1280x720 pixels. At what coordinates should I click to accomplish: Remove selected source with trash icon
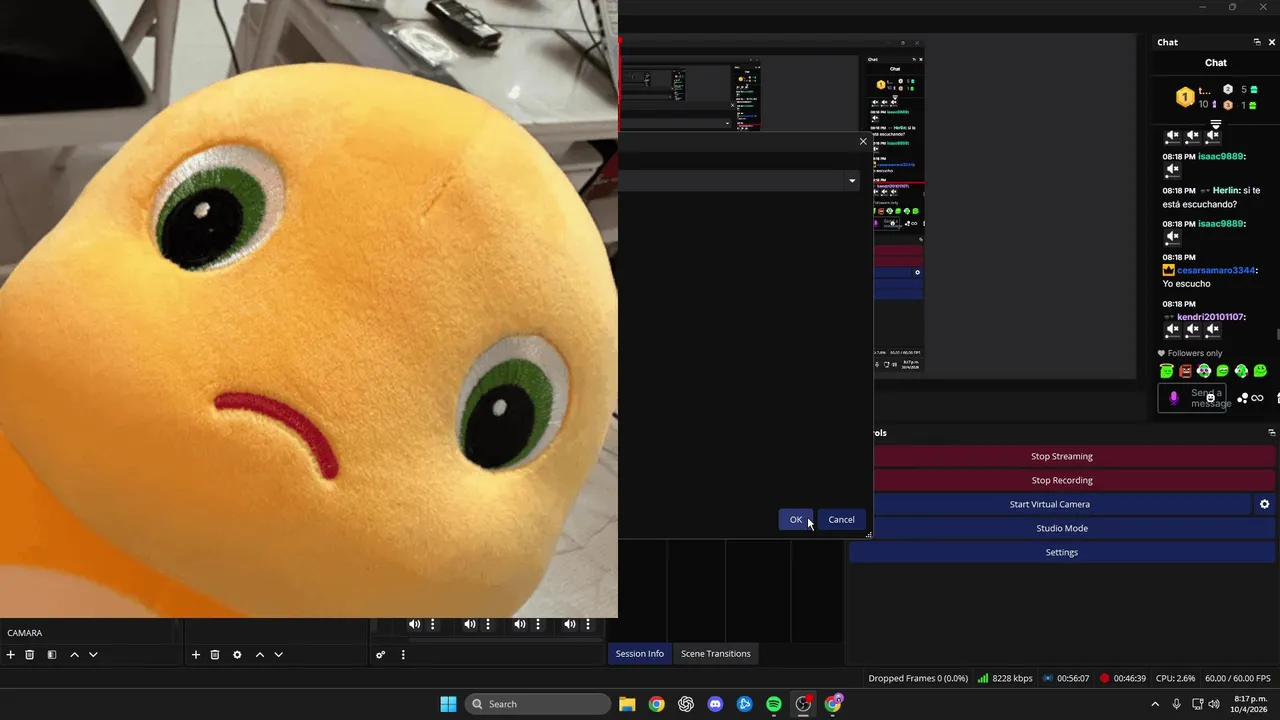point(215,655)
